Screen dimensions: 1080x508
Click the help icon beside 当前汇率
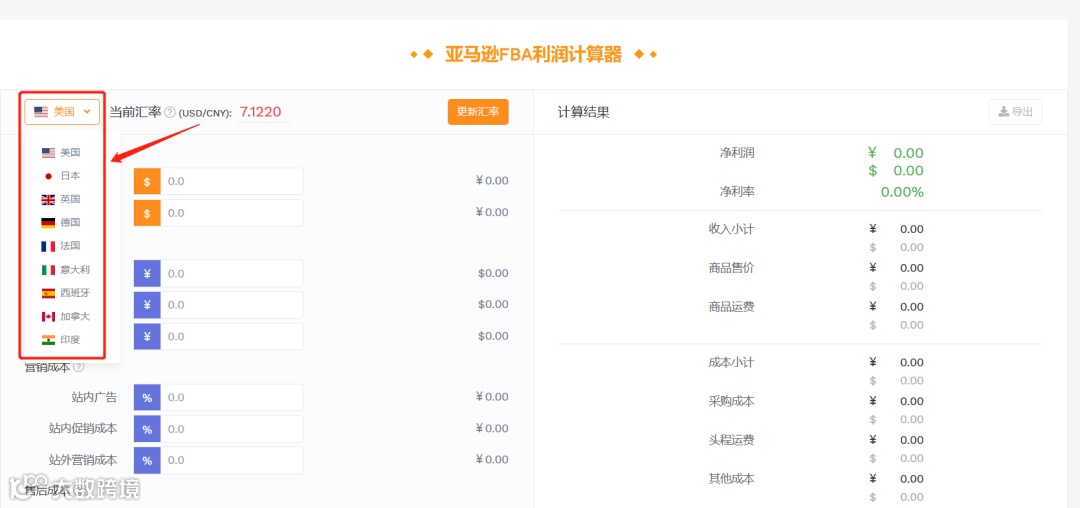coord(170,113)
